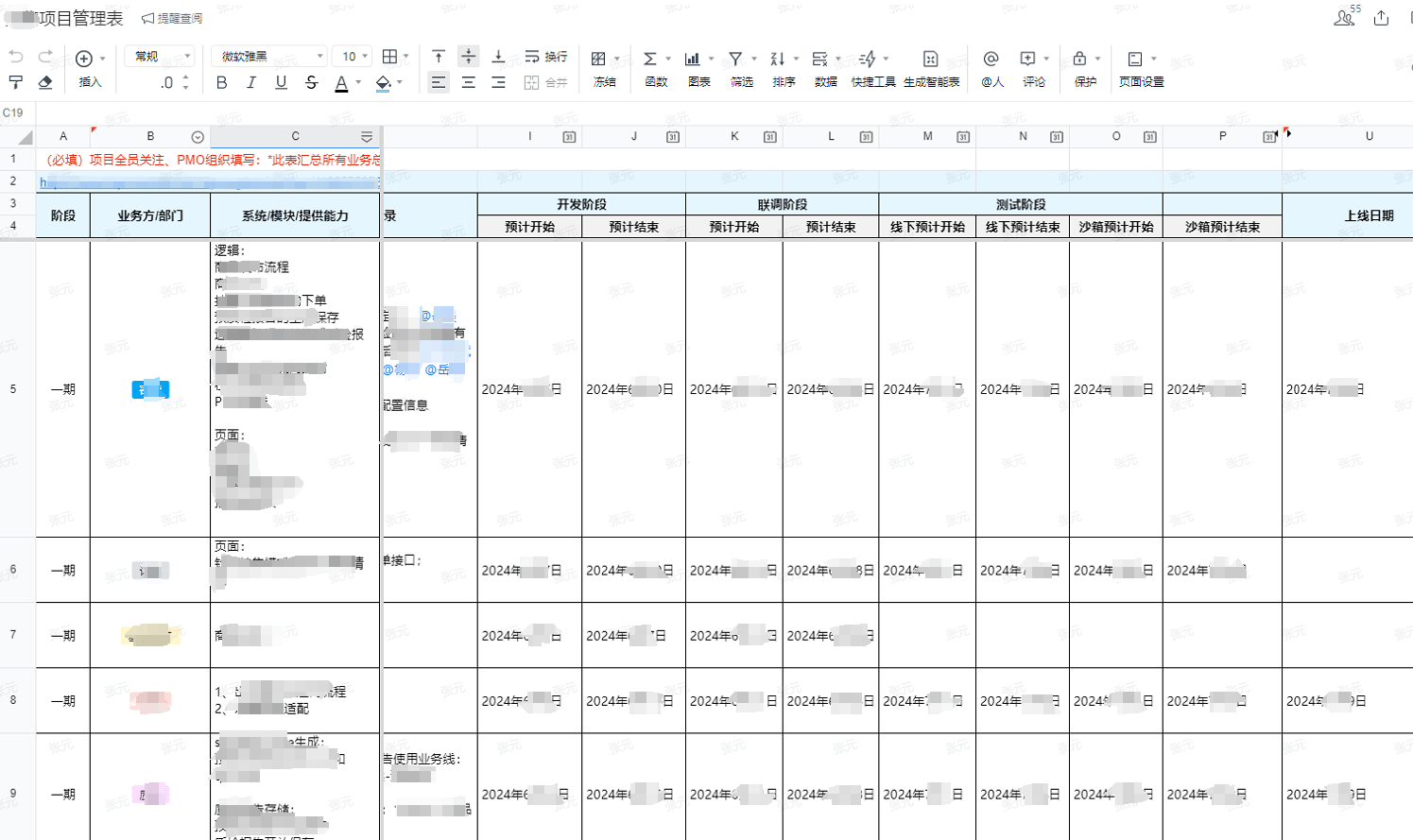Open the 常规 number format dropdown
Screen dimensions: 1413x840
(159, 57)
